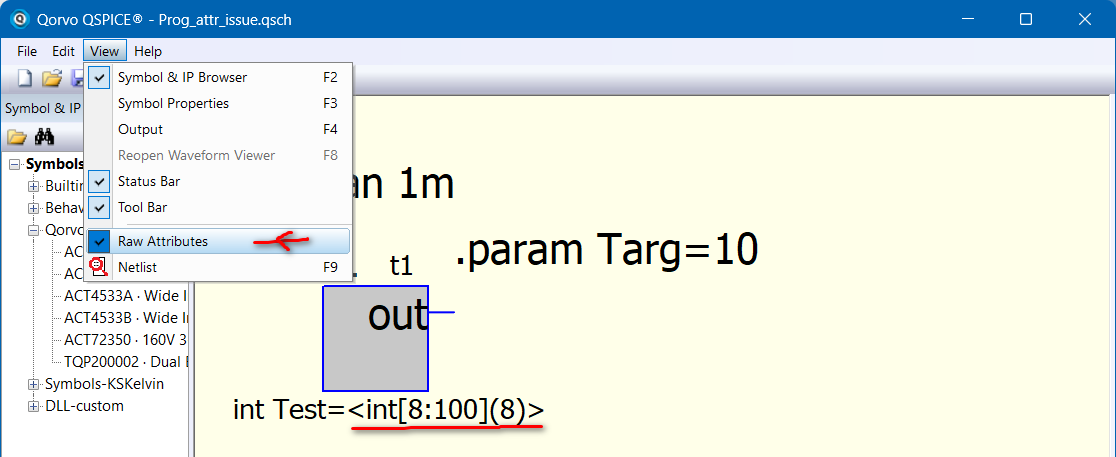This screenshot has height=457, width=1116.
Task: Minimize the QSPICE window
Action: 967,19
